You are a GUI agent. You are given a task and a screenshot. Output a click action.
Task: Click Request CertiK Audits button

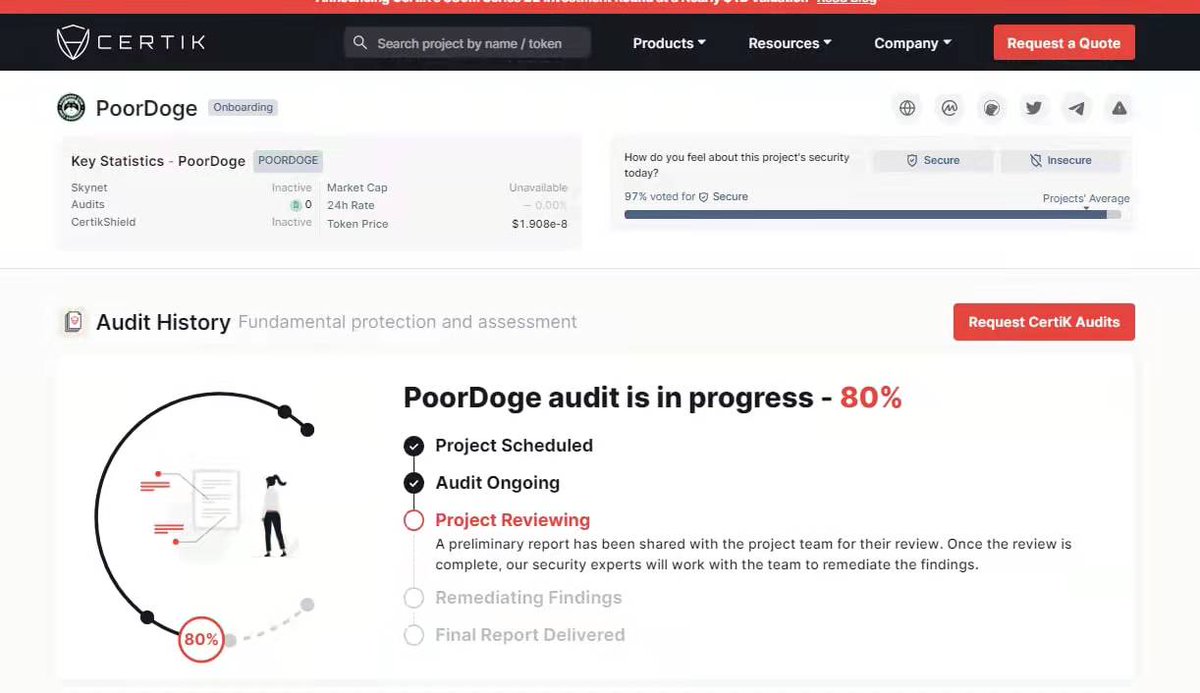click(1044, 322)
